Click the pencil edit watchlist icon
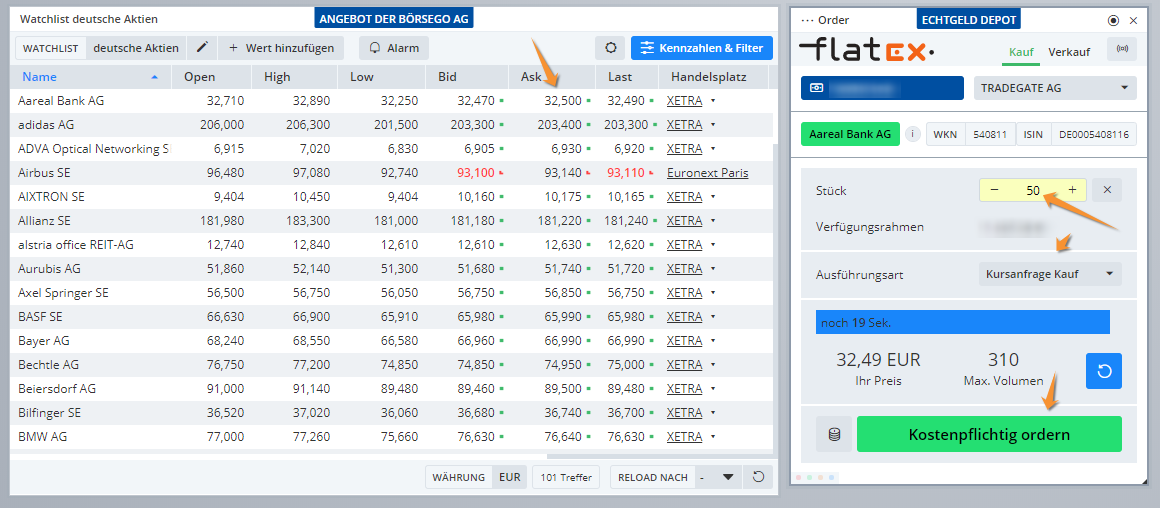 click(202, 48)
